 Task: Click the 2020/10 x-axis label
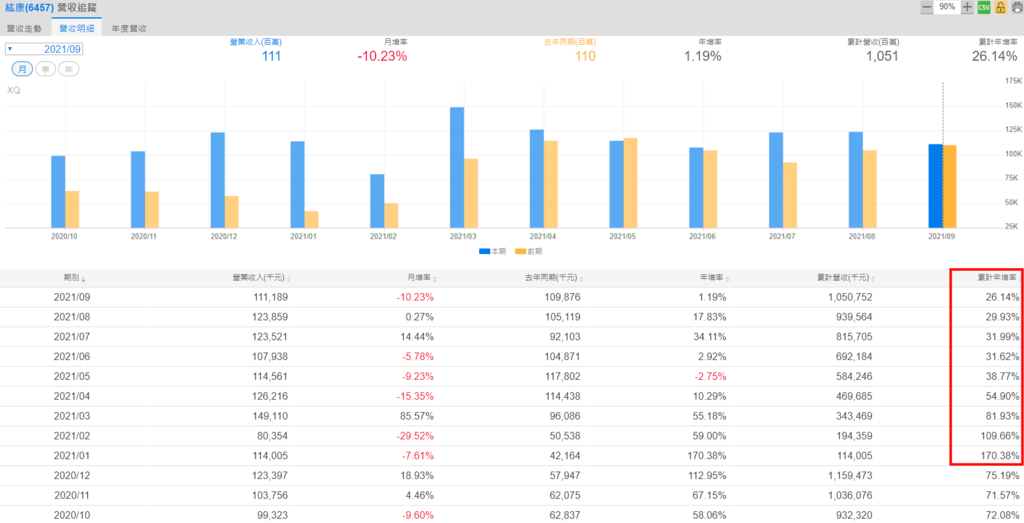[65, 235]
